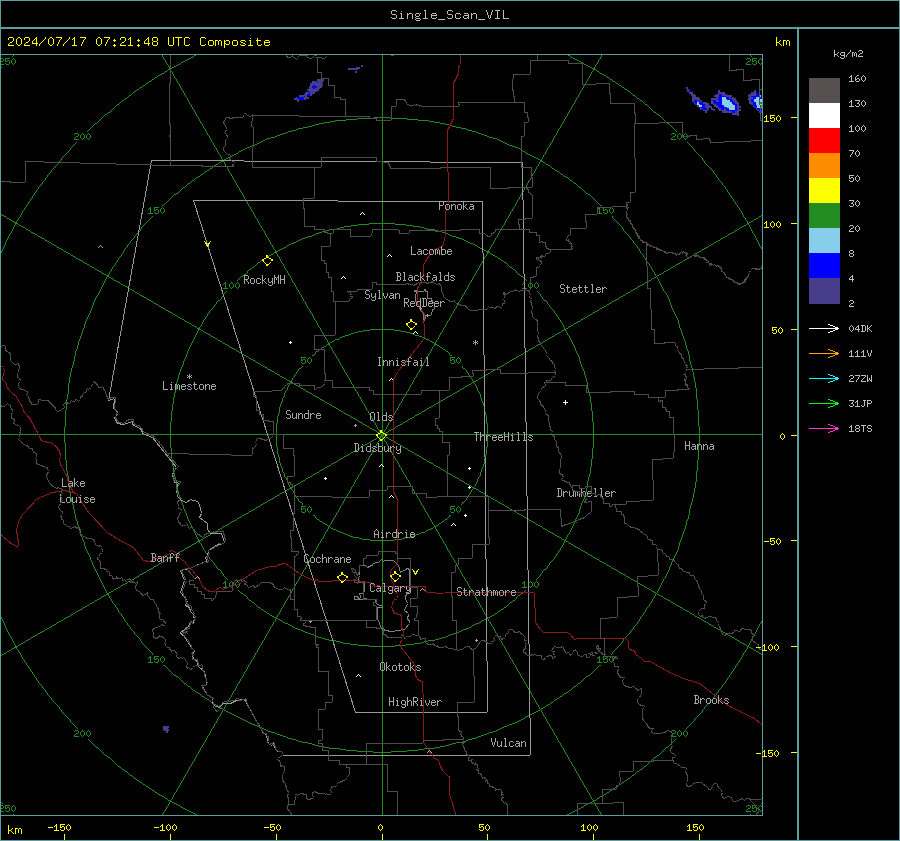The image size is (900, 841).
Task: Click the yellow V marker northwest of RockyMH
Action: pos(208,244)
